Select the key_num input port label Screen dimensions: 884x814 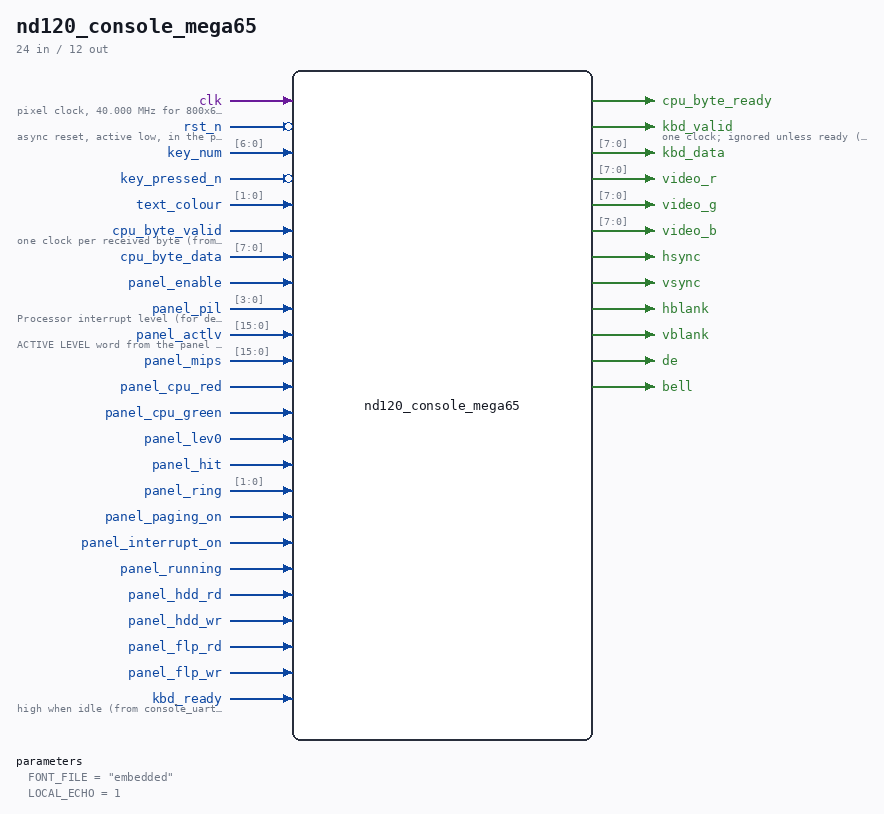coord(195,153)
